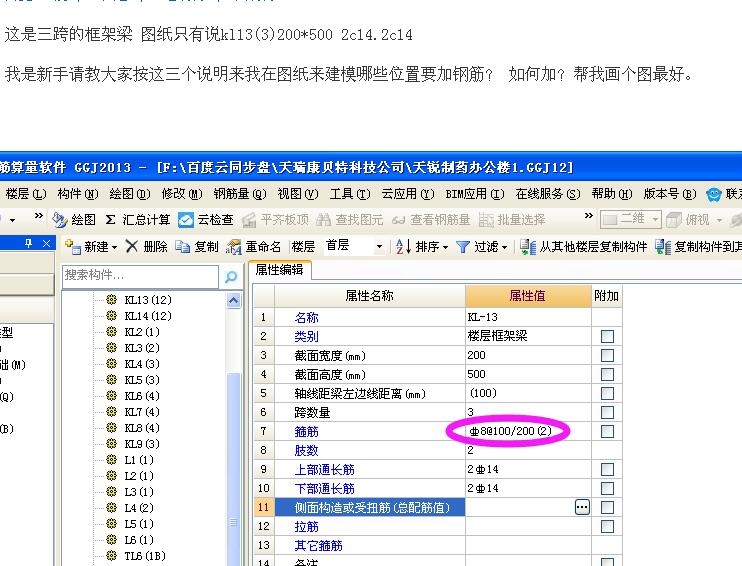Close the left navigation panel
The width and height of the screenshot is (742, 566).
pos(46,243)
